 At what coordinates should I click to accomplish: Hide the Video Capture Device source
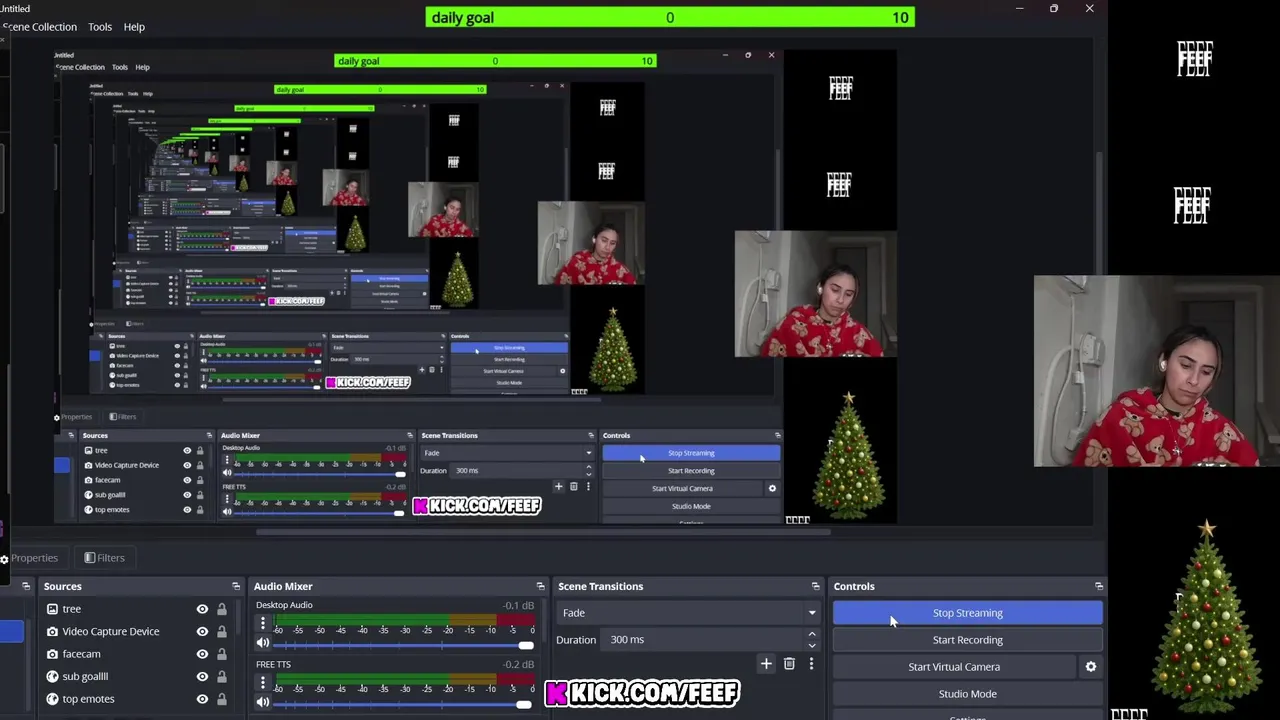coord(202,631)
